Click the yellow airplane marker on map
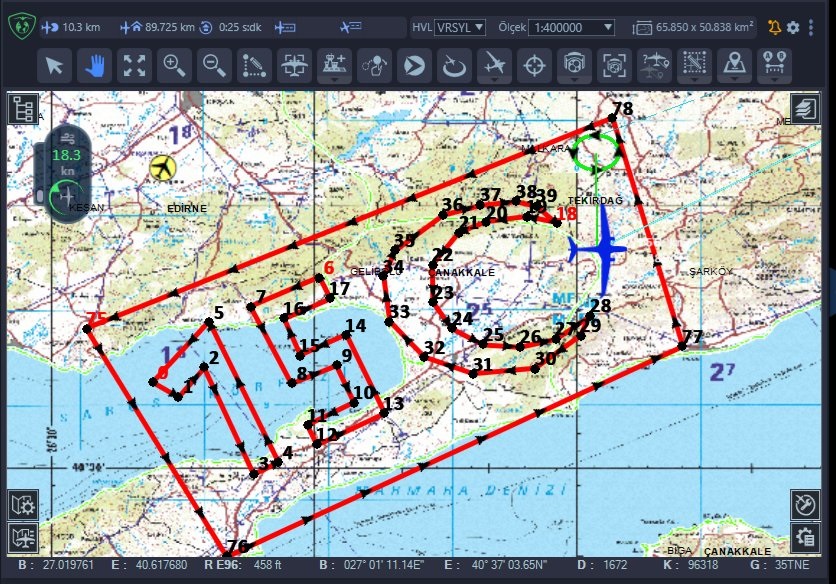 click(x=162, y=167)
